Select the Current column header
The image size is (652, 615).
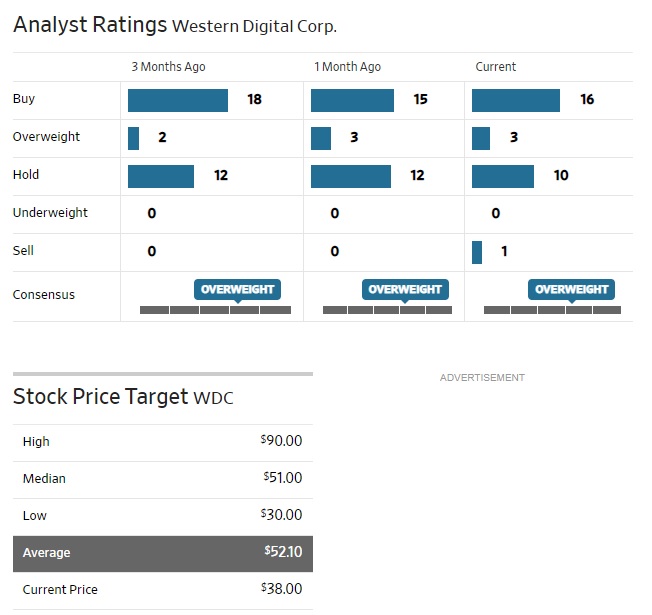point(496,67)
